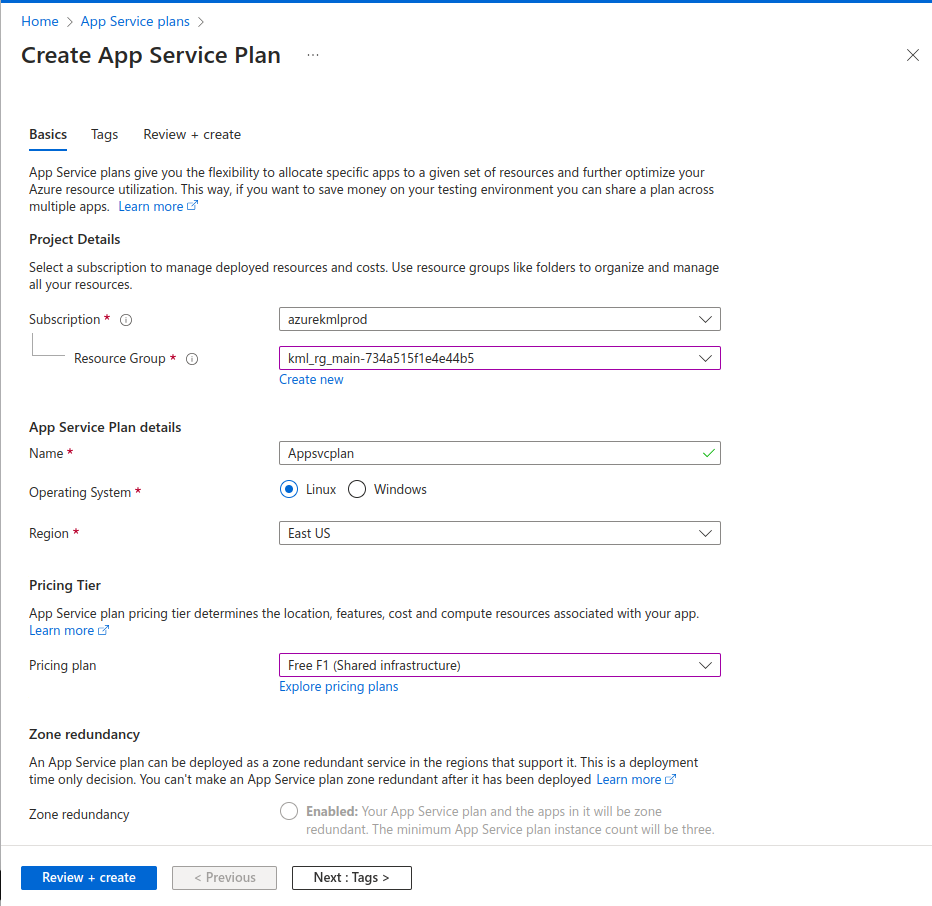Click the Create new resource group link

pyautogui.click(x=311, y=379)
